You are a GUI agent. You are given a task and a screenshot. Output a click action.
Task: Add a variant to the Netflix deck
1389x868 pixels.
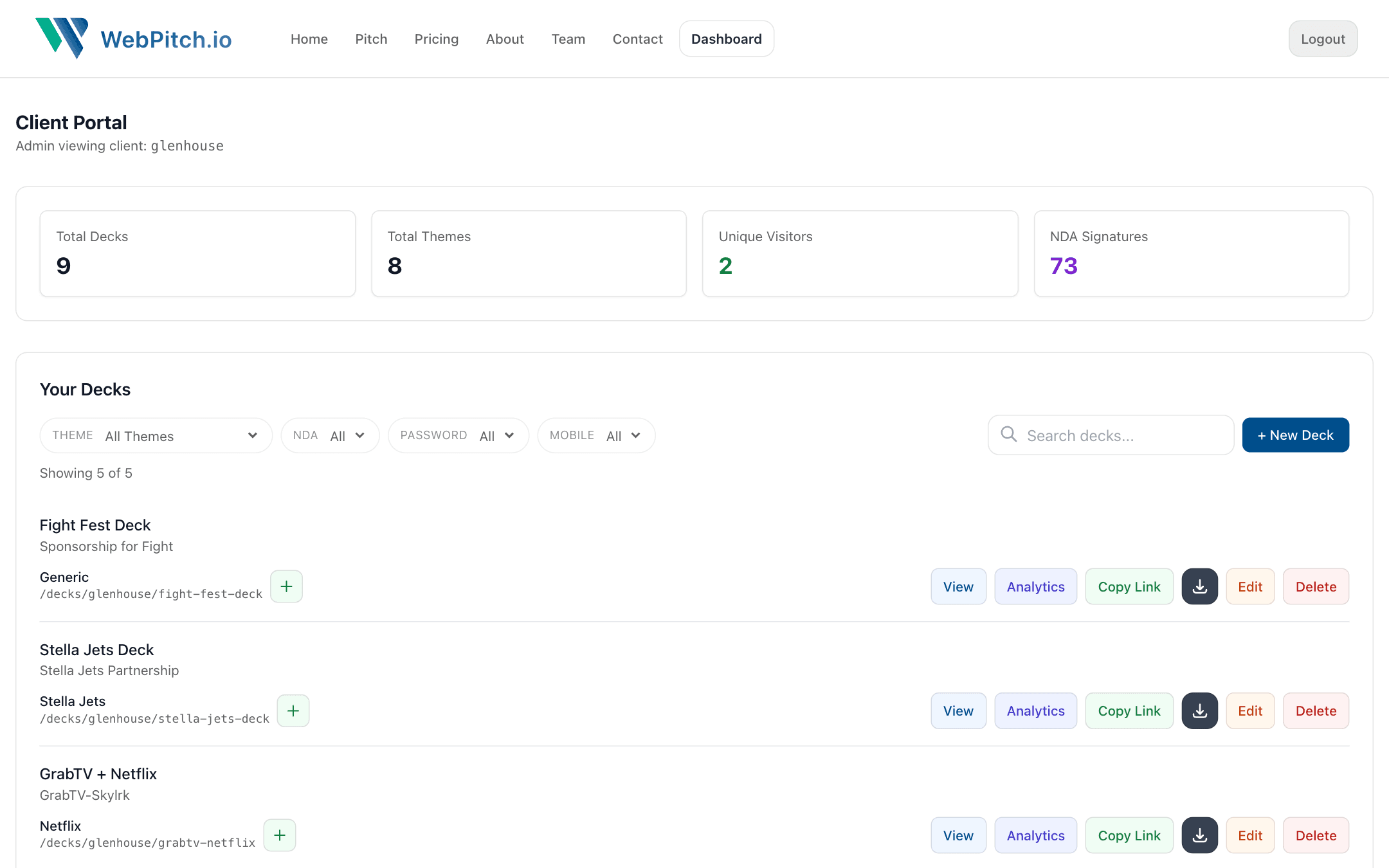pyautogui.click(x=279, y=835)
